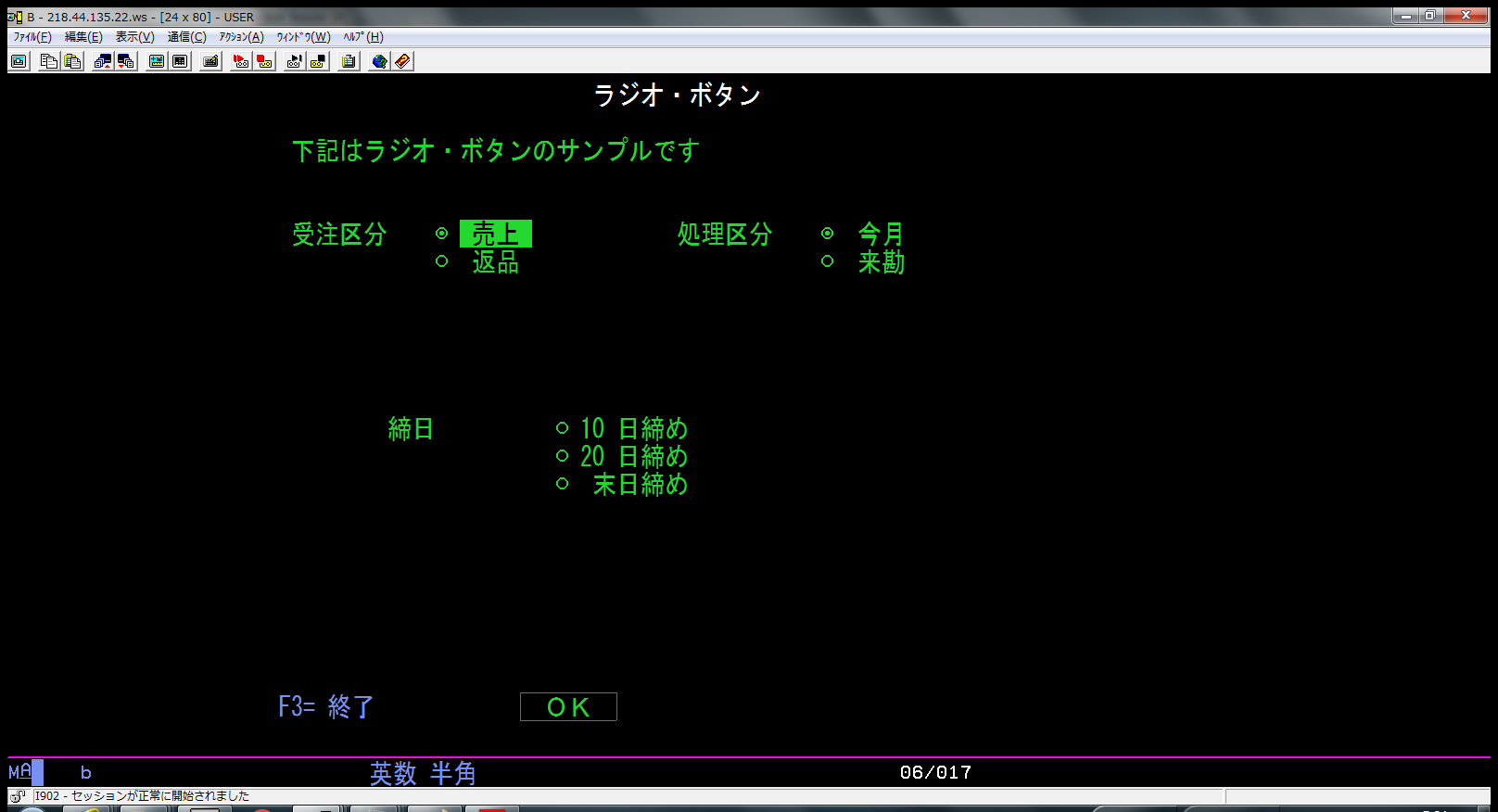Open the globe Support icon
Image resolution: width=1498 pixels, height=812 pixels.
click(x=379, y=61)
